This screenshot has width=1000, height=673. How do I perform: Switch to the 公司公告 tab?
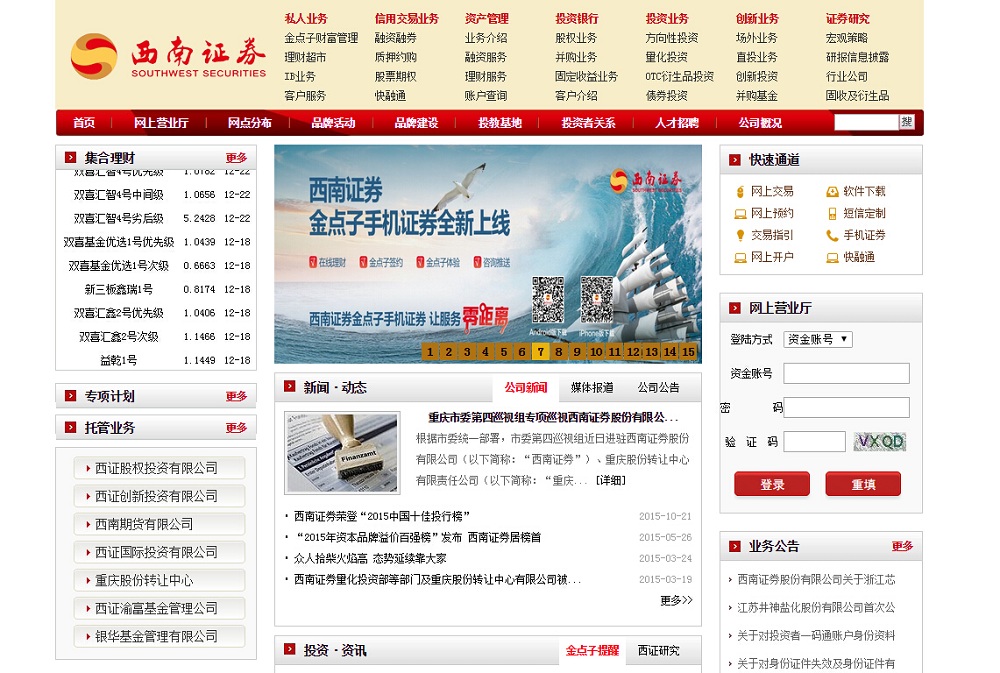pyautogui.click(x=659, y=387)
